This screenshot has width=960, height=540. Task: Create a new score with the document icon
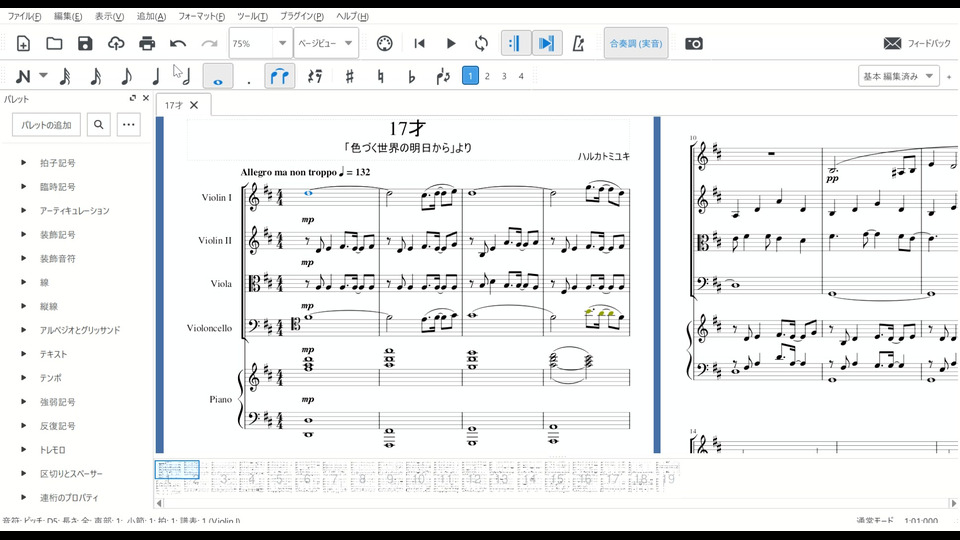tap(23, 43)
